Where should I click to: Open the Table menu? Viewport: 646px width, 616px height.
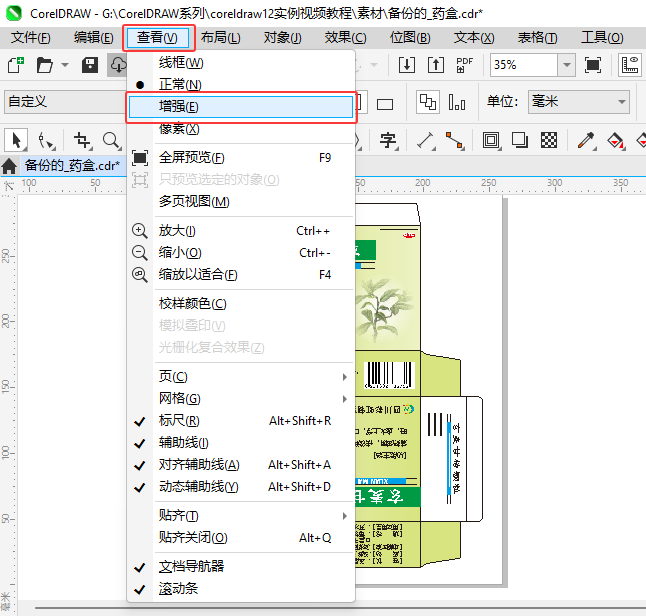(x=537, y=37)
